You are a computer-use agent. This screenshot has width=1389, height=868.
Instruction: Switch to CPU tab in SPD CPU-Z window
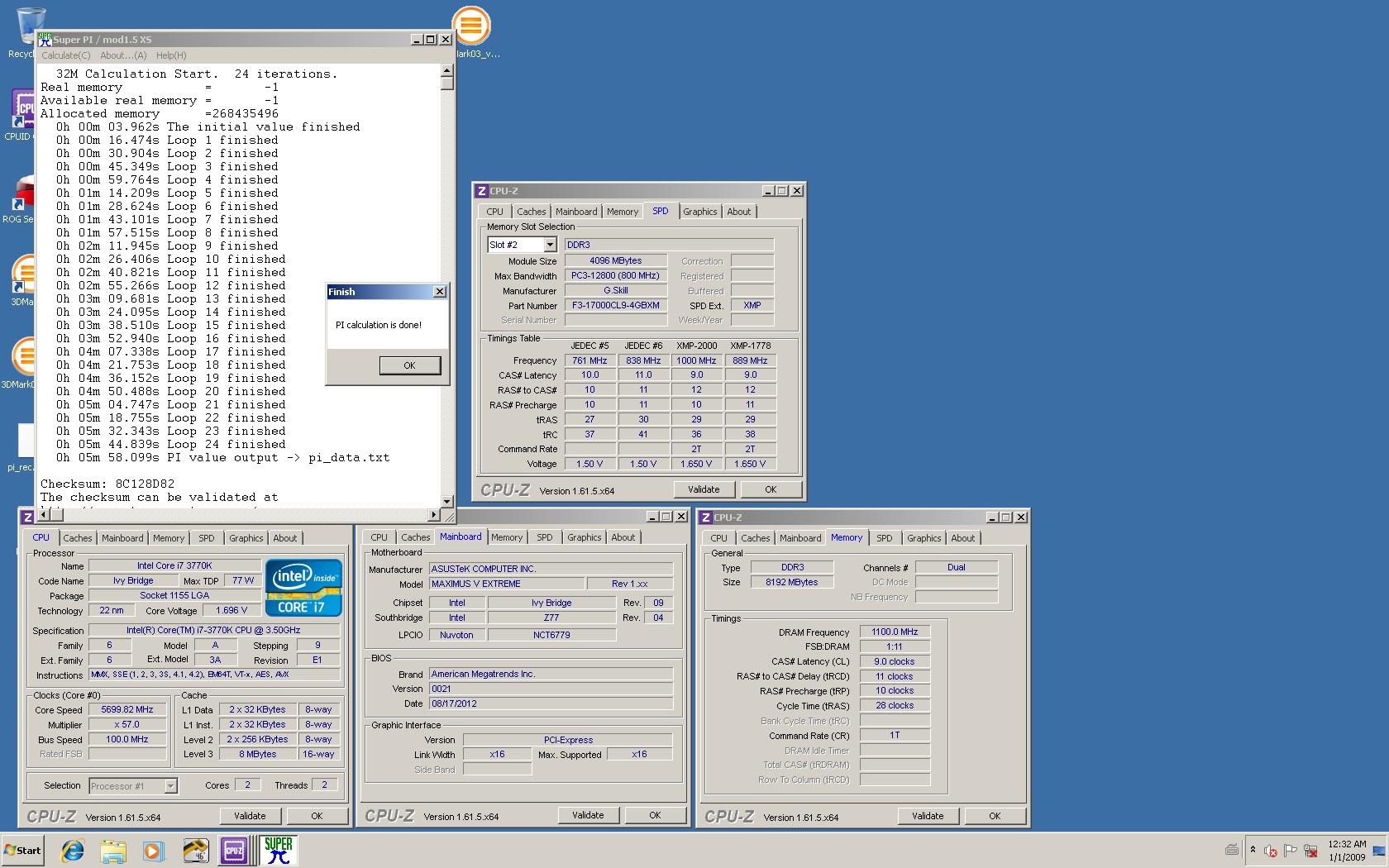pos(494,212)
